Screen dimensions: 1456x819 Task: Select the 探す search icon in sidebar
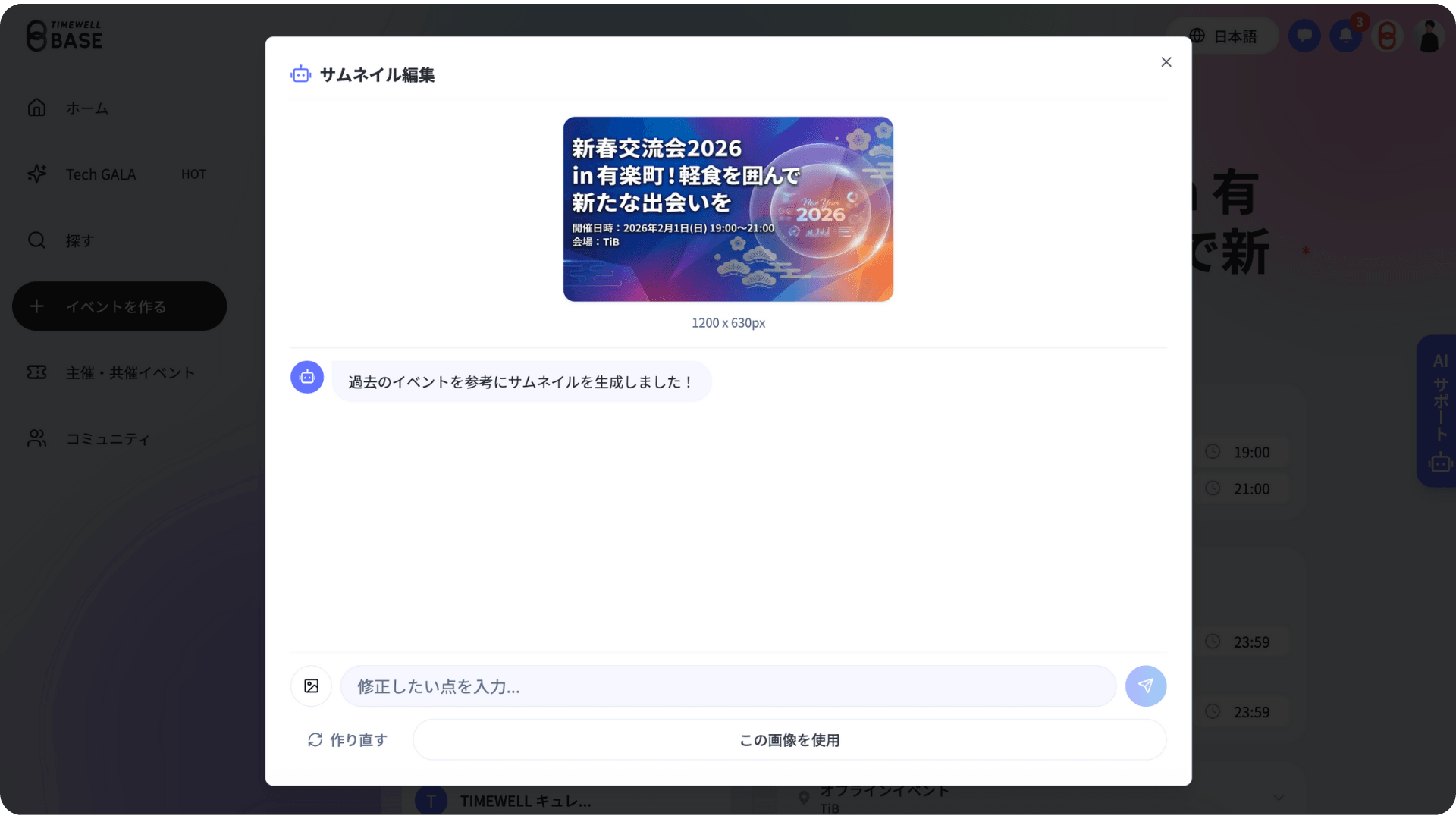tap(36, 240)
